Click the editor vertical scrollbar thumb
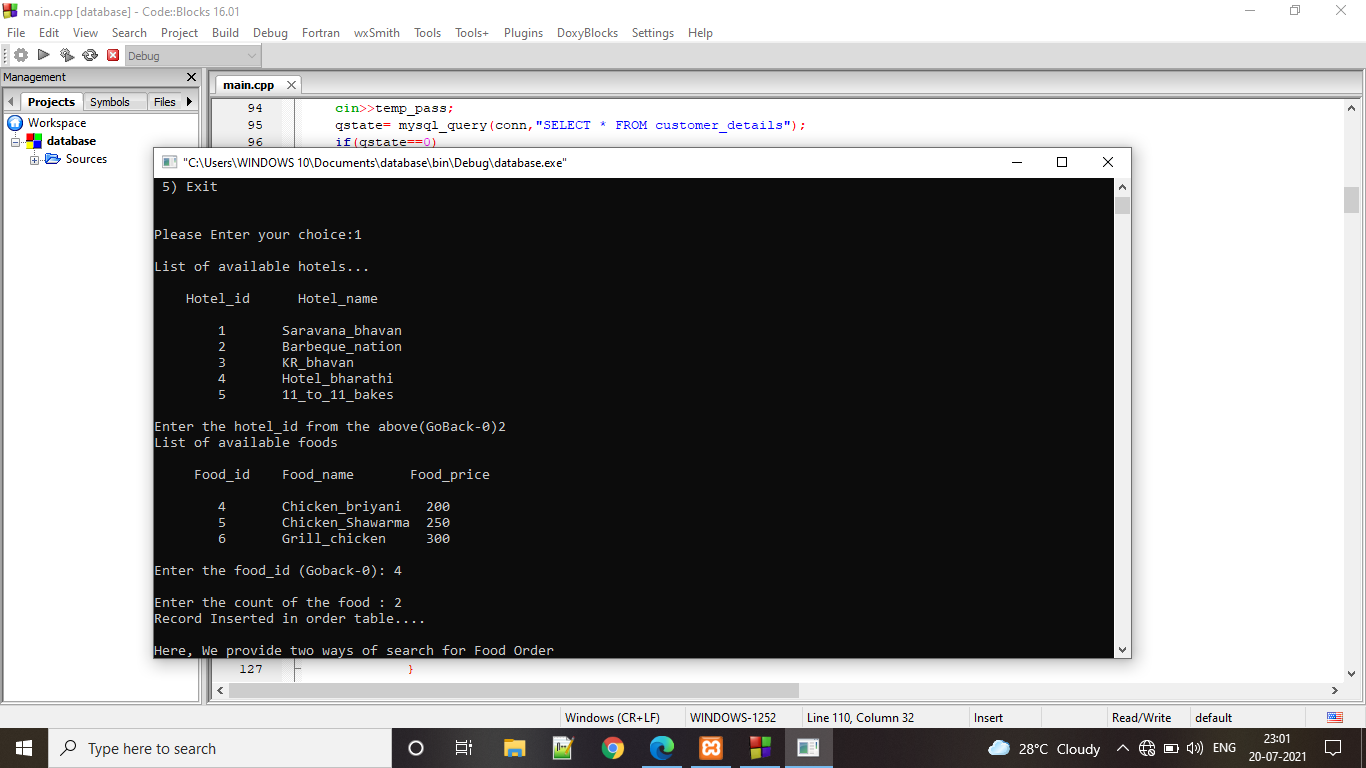The image size is (1366, 768). tap(1351, 200)
